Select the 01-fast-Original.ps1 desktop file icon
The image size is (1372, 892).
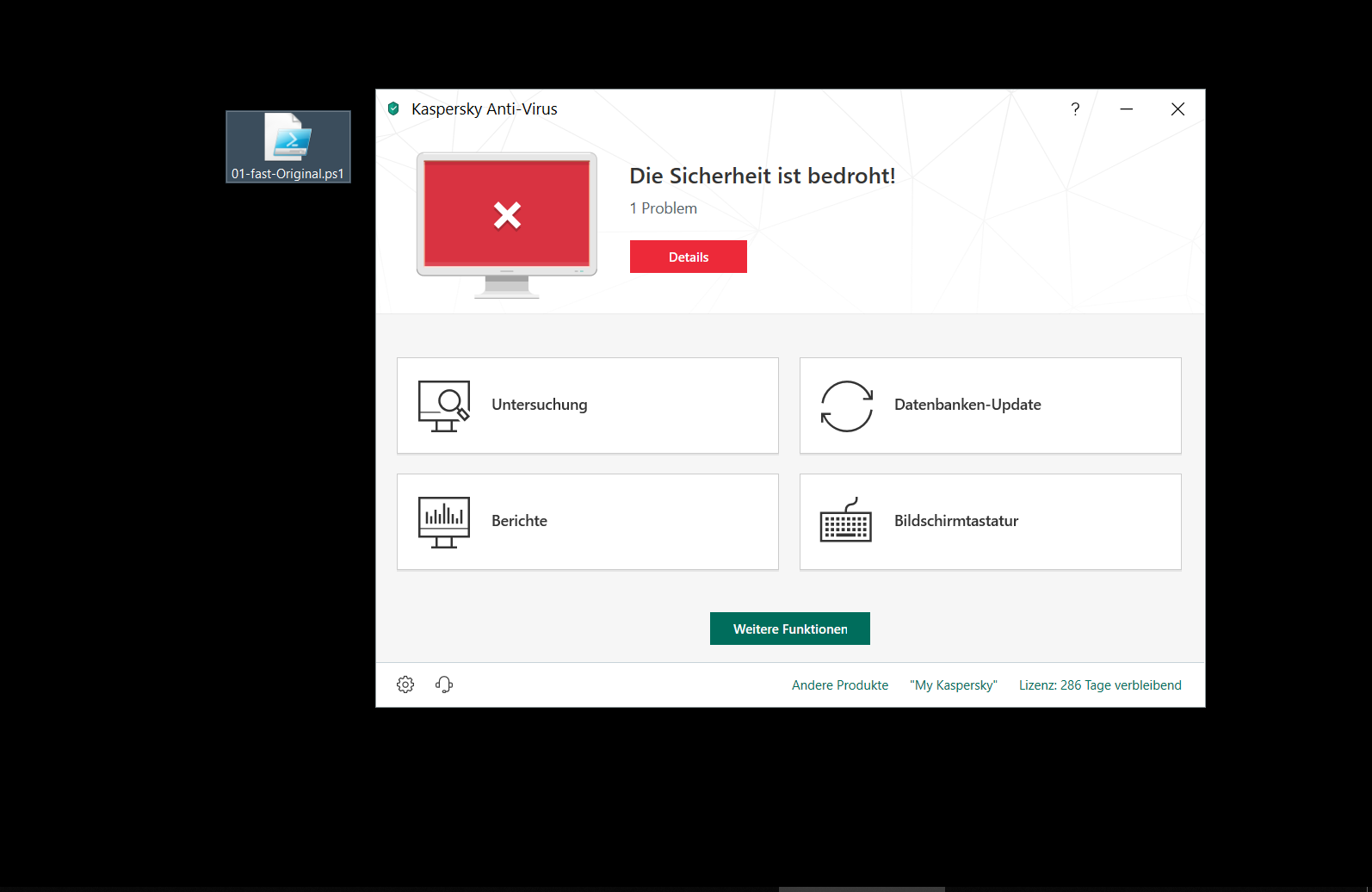(288, 146)
